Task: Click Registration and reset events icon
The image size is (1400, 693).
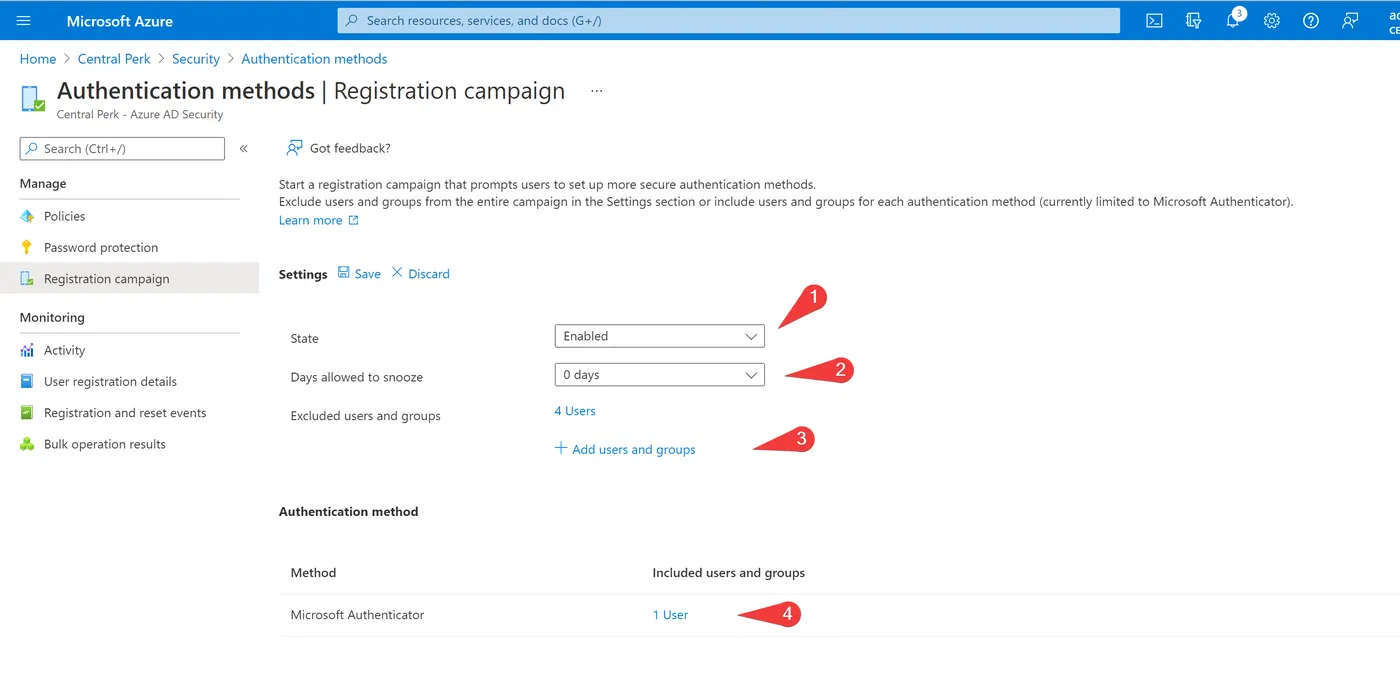Action: coord(27,413)
